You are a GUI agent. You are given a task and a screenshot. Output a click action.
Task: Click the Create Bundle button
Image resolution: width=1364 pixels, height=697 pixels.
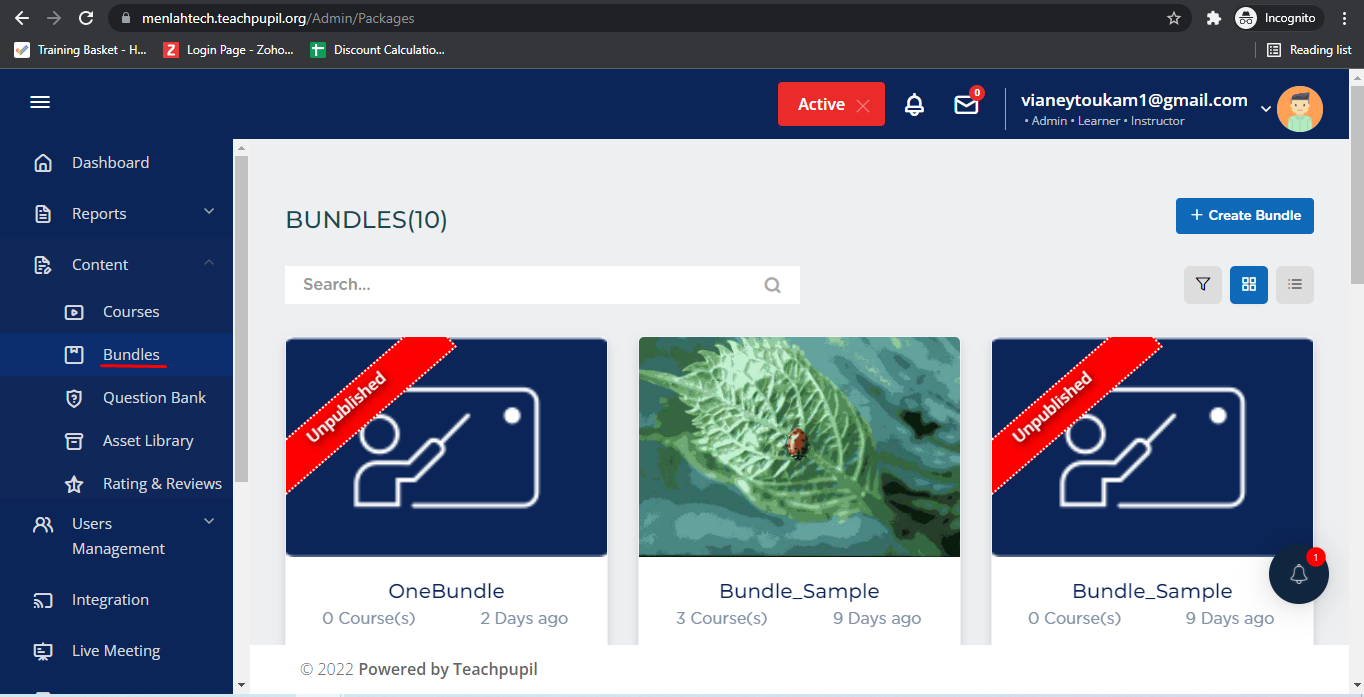pyautogui.click(x=1244, y=215)
